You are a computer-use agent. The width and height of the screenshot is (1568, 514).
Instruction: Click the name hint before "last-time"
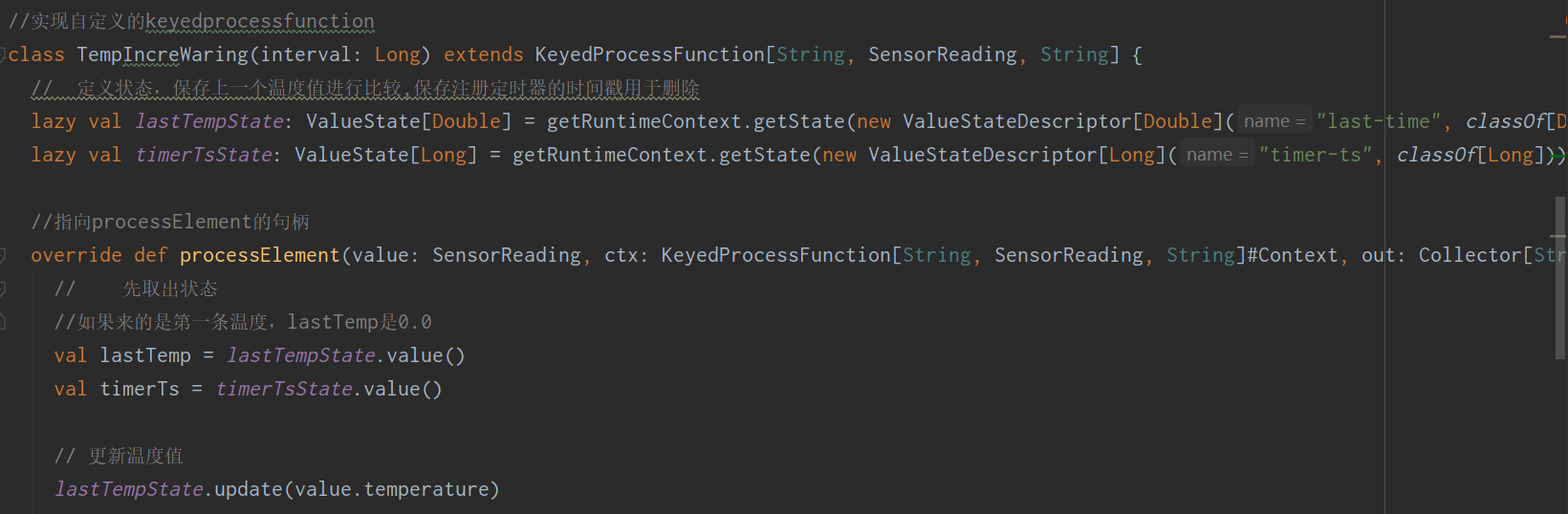pyautogui.click(x=1274, y=121)
